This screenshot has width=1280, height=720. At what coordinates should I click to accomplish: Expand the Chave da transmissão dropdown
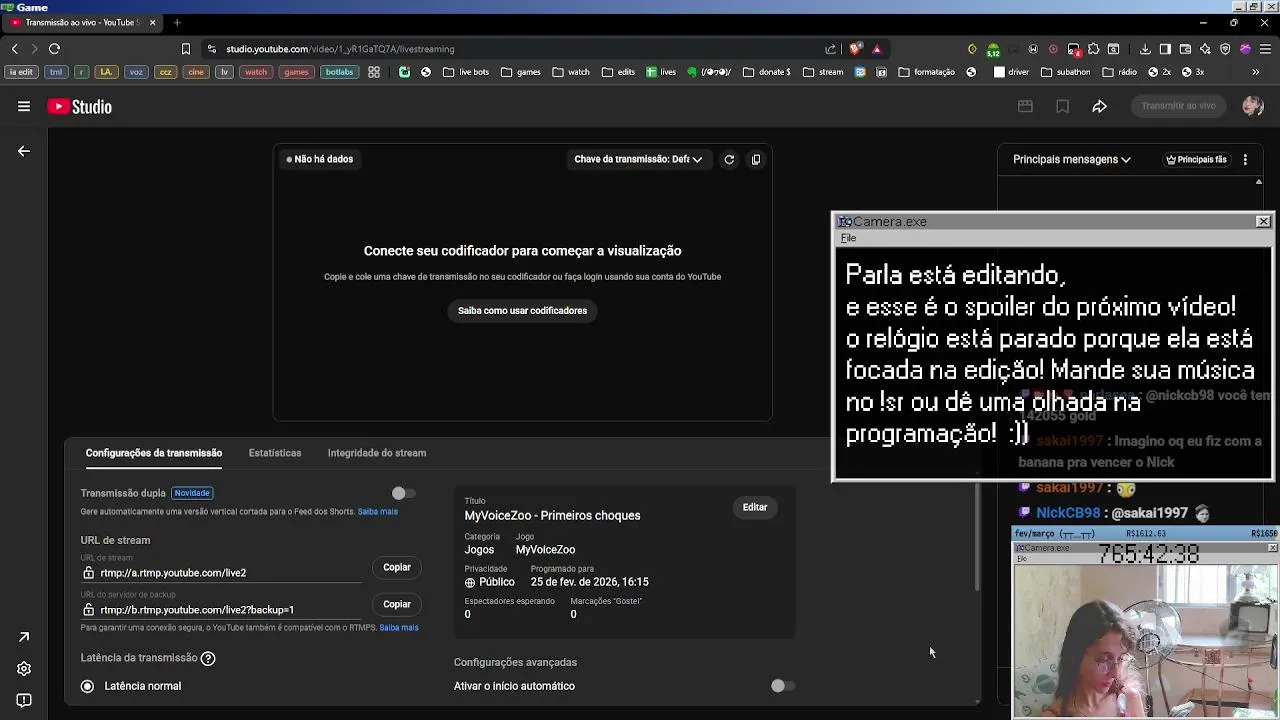click(x=638, y=159)
